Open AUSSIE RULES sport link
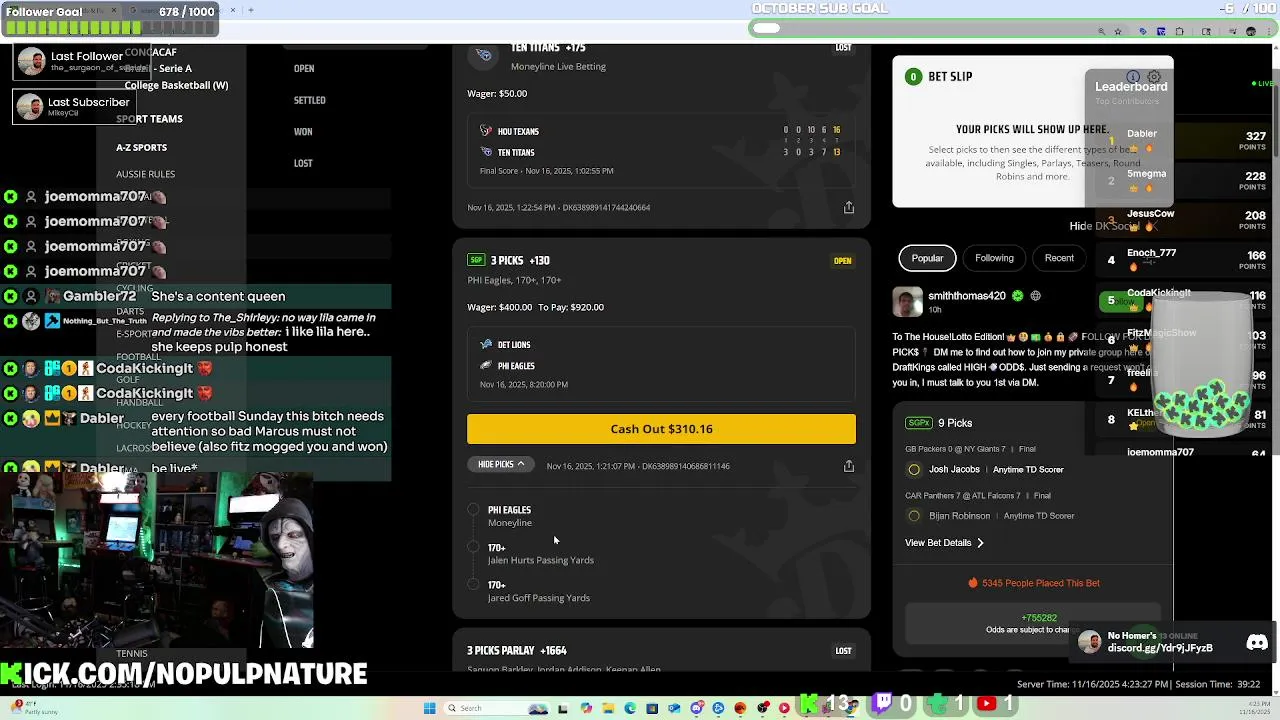This screenshot has width=1280, height=720. (145, 174)
